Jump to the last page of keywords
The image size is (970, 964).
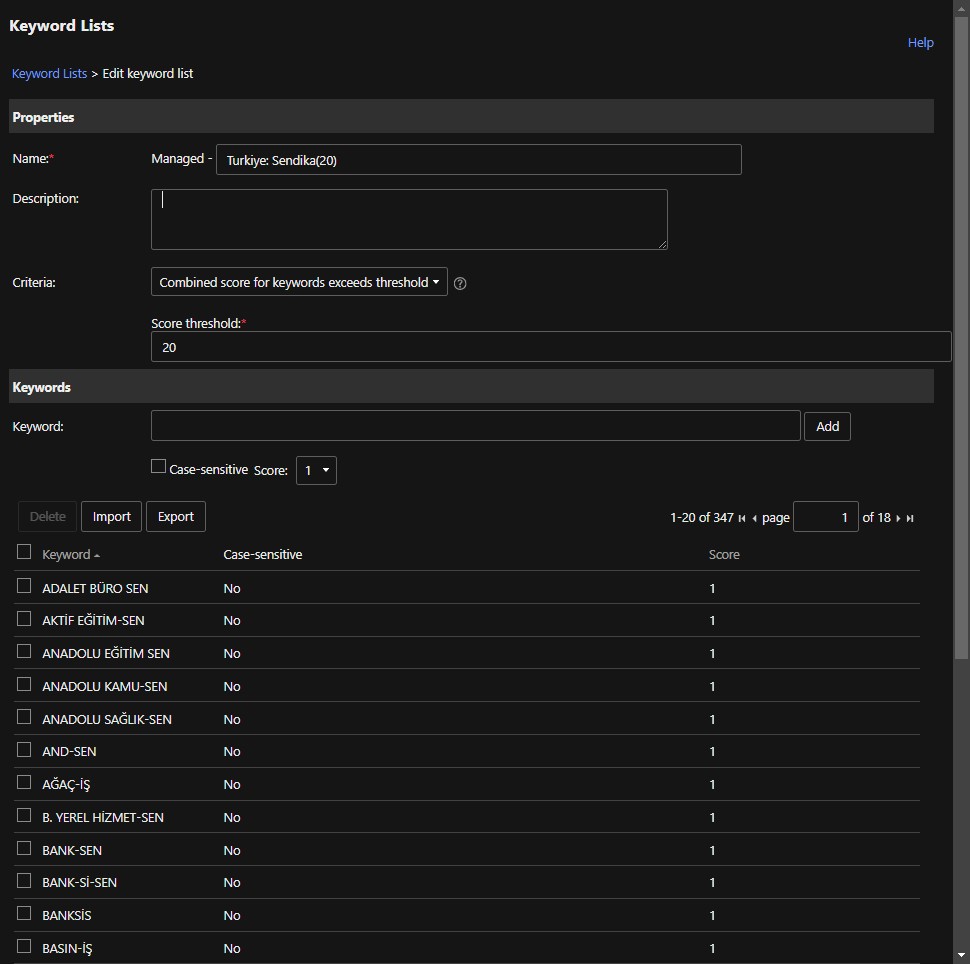(x=910, y=518)
